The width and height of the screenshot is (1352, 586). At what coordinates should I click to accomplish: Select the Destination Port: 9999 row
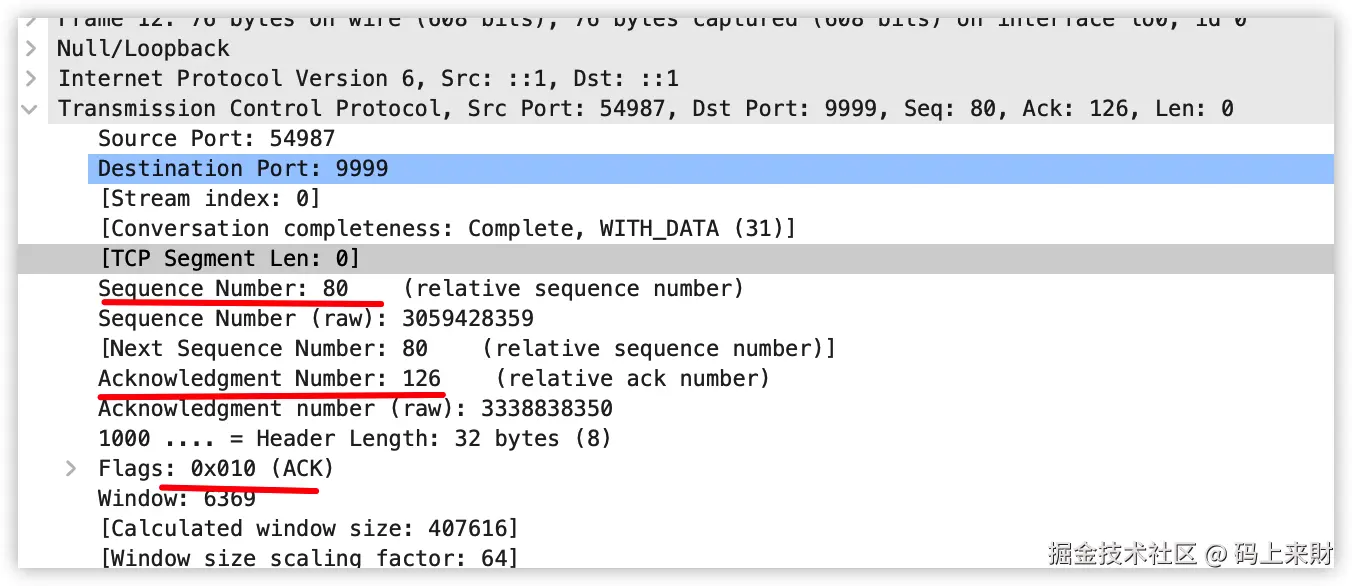click(x=243, y=168)
